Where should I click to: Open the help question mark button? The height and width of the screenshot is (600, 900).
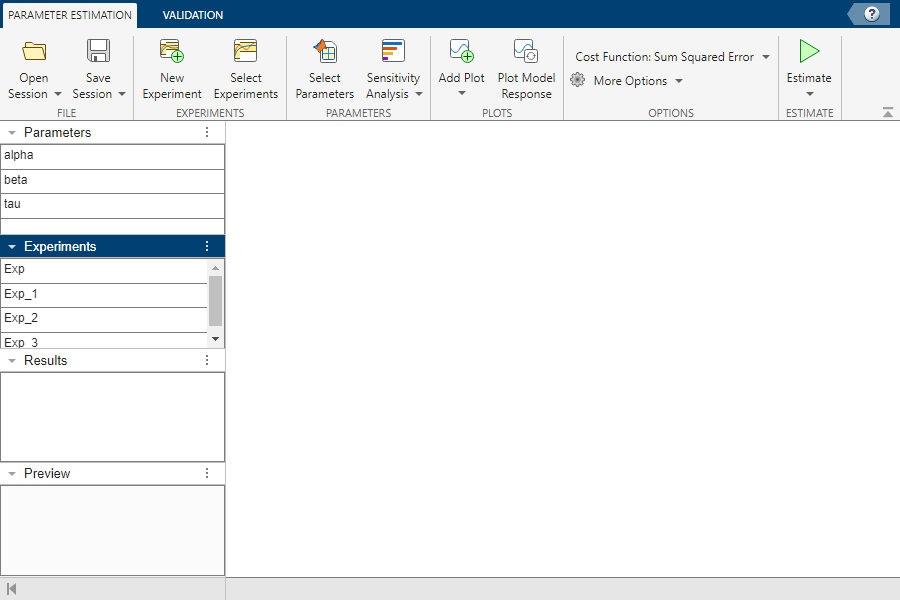tap(872, 14)
